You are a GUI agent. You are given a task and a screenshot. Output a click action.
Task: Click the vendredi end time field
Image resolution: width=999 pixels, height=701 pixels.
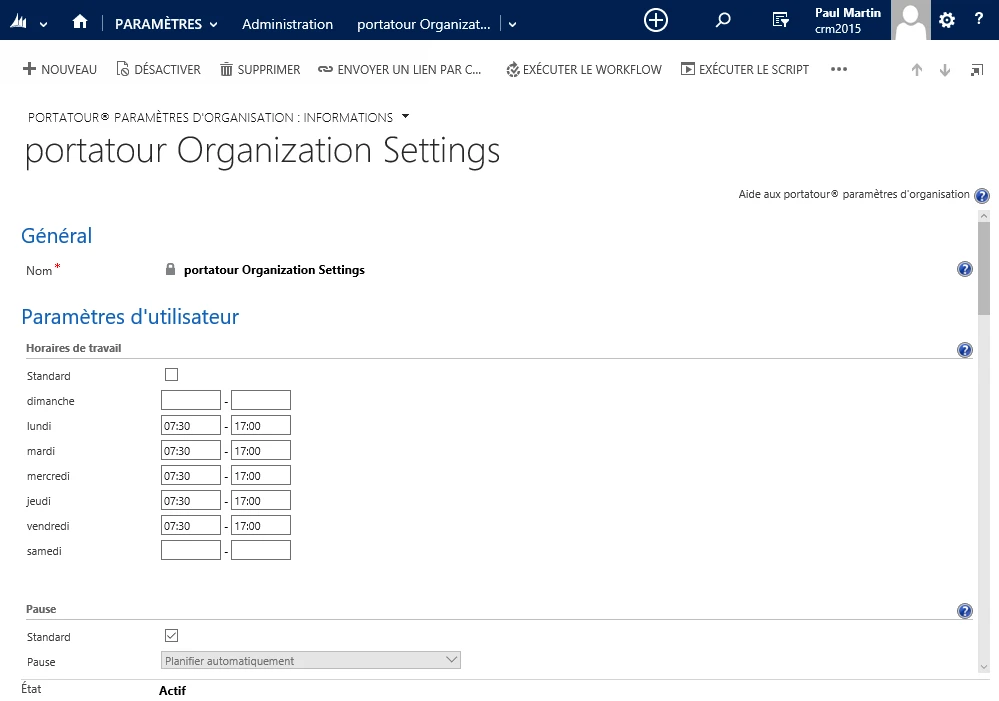tap(261, 525)
